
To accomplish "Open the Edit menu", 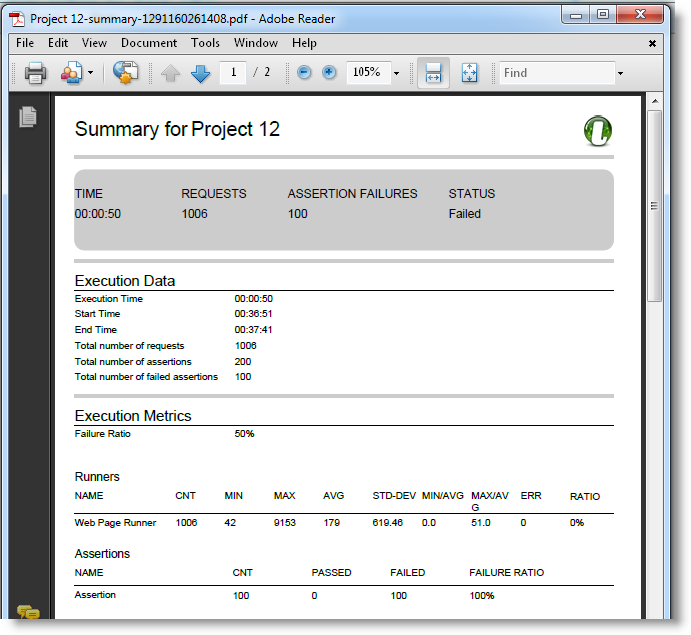I will (x=58, y=43).
